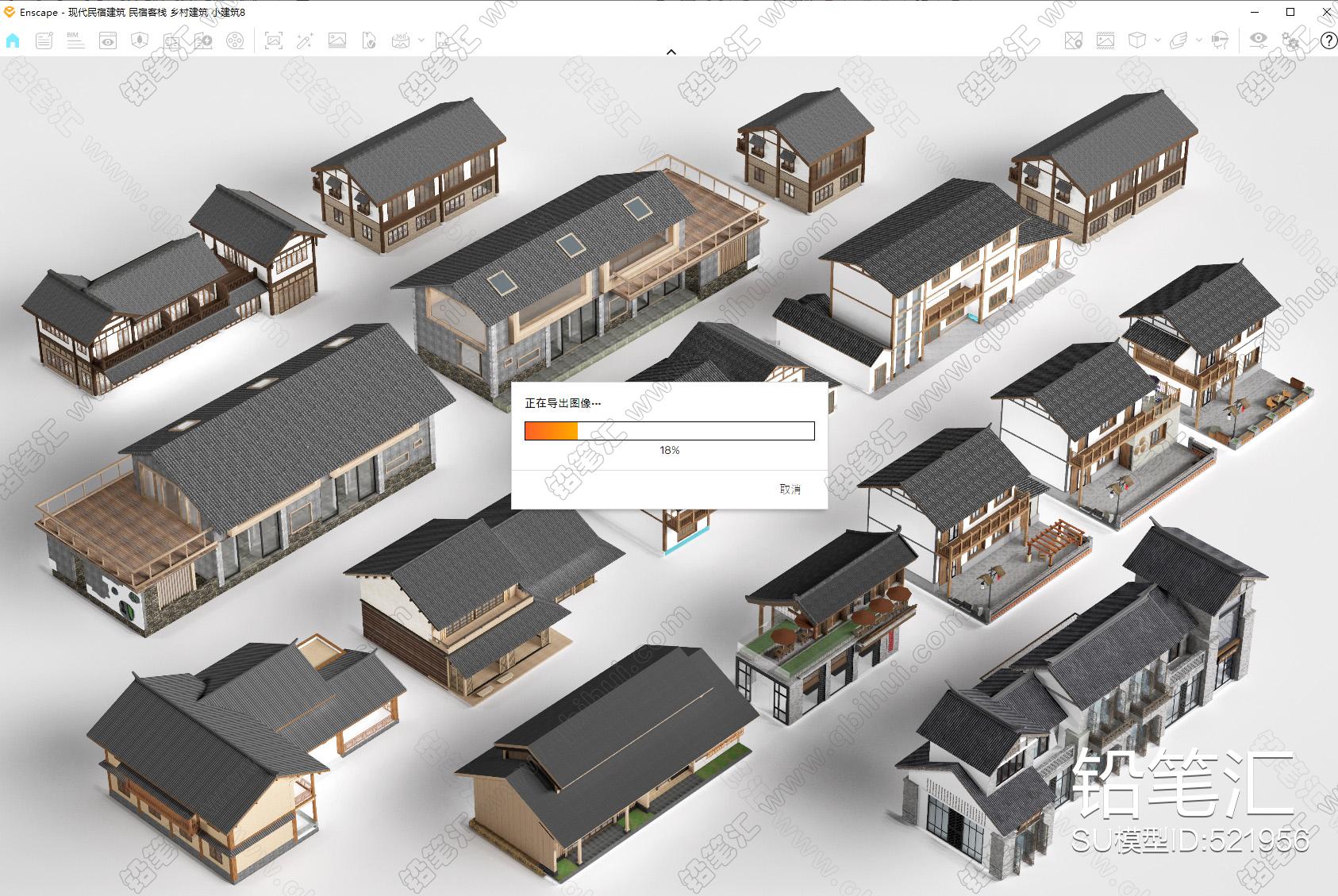Switch the fly mode wing icon

pyautogui.click(x=1178, y=40)
